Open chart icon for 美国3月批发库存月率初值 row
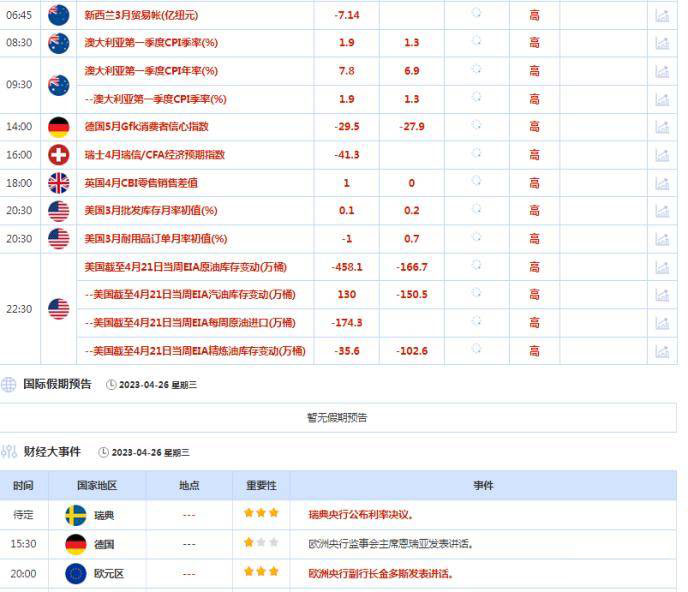The width and height of the screenshot is (688, 592). coord(662,211)
